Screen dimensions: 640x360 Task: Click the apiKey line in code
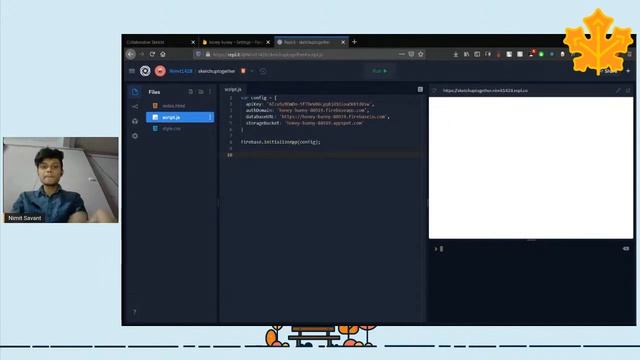pyautogui.click(x=310, y=104)
